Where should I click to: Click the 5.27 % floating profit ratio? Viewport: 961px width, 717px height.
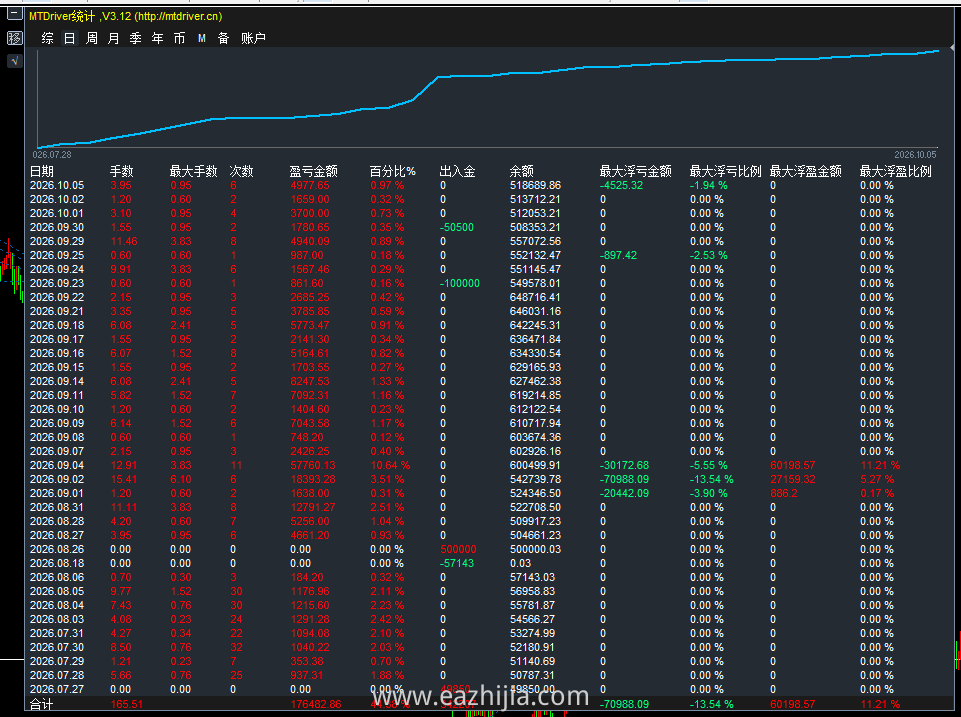877,480
